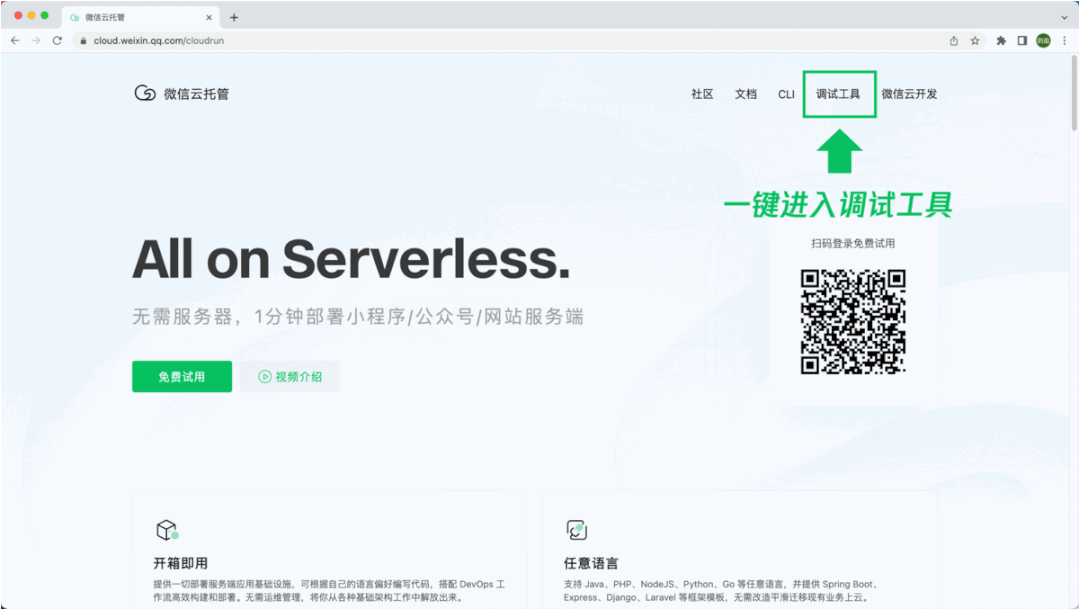Click the 开箱即用 box icon
Image resolution: width=1079 pixels, height=609 pixels.
click(167, 530)
